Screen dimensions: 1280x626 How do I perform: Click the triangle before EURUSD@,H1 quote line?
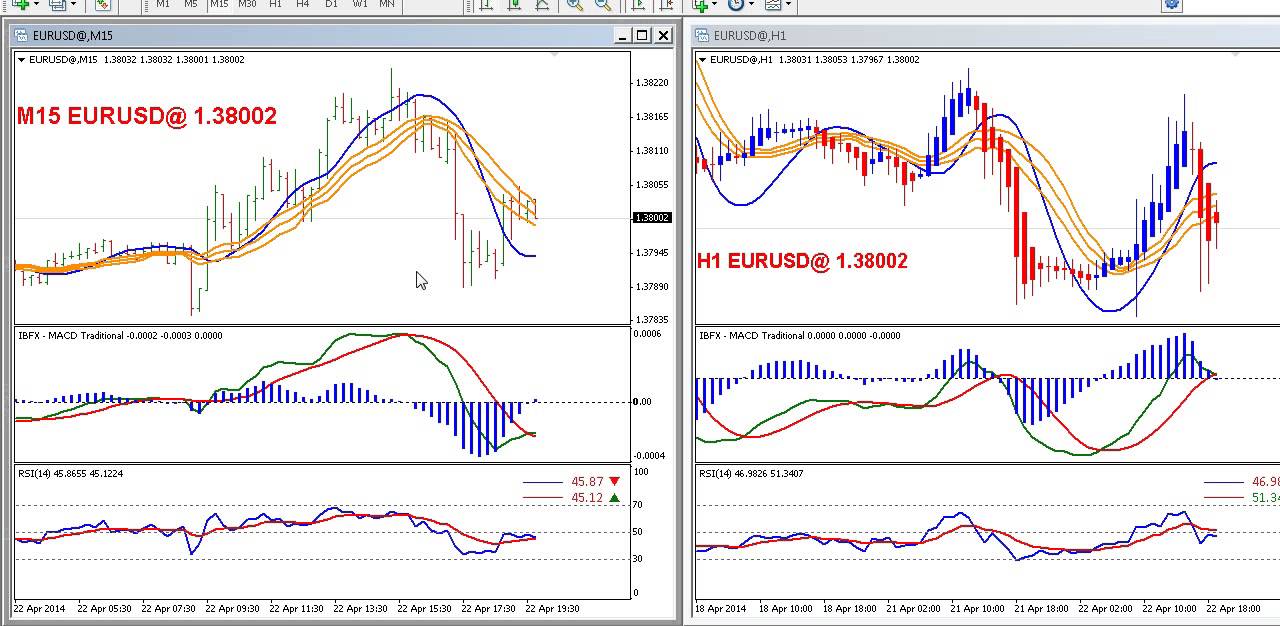click(703, 60)
